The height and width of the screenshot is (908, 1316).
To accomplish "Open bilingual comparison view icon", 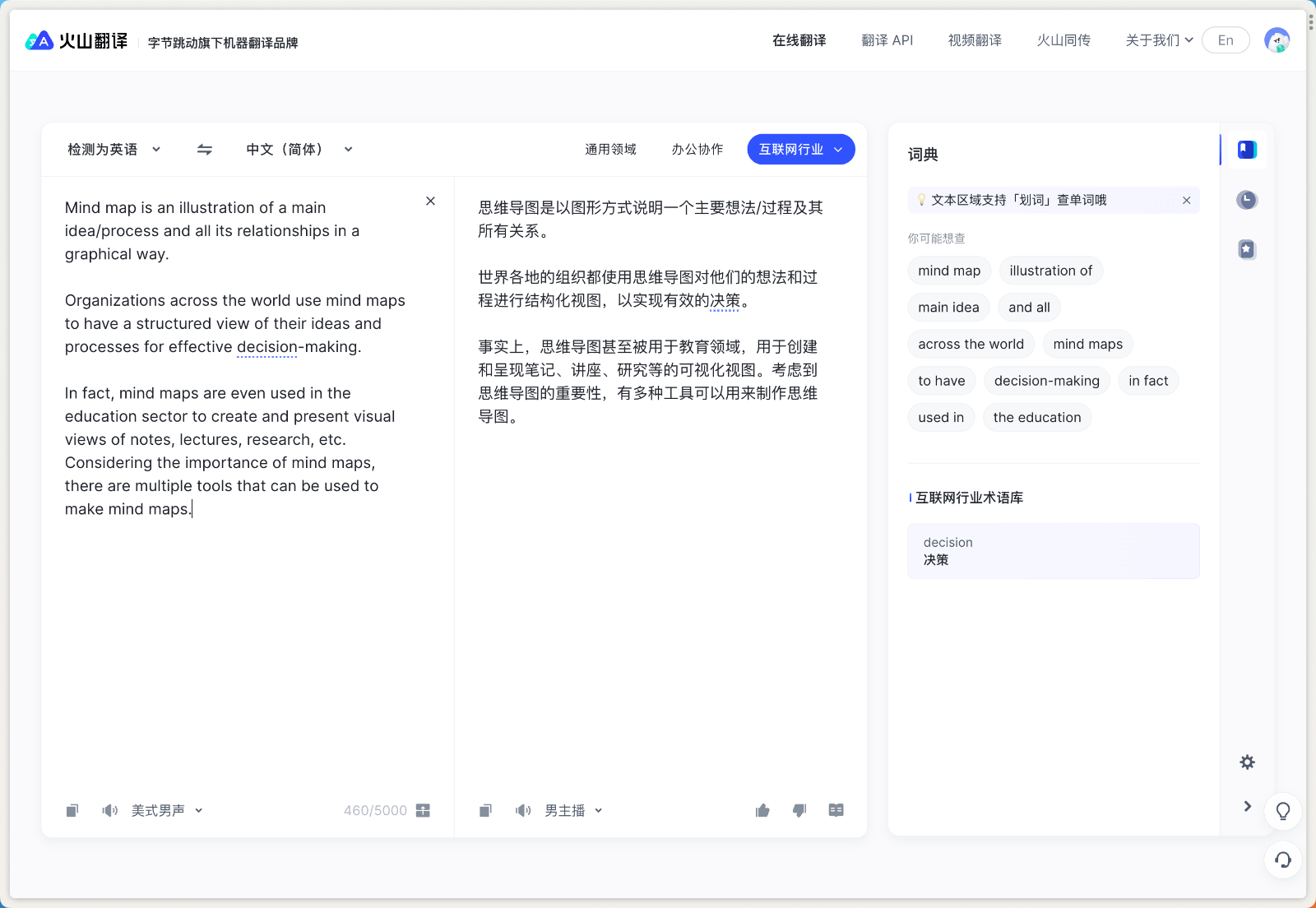I will pyautogui.click(x=836, y=811).
